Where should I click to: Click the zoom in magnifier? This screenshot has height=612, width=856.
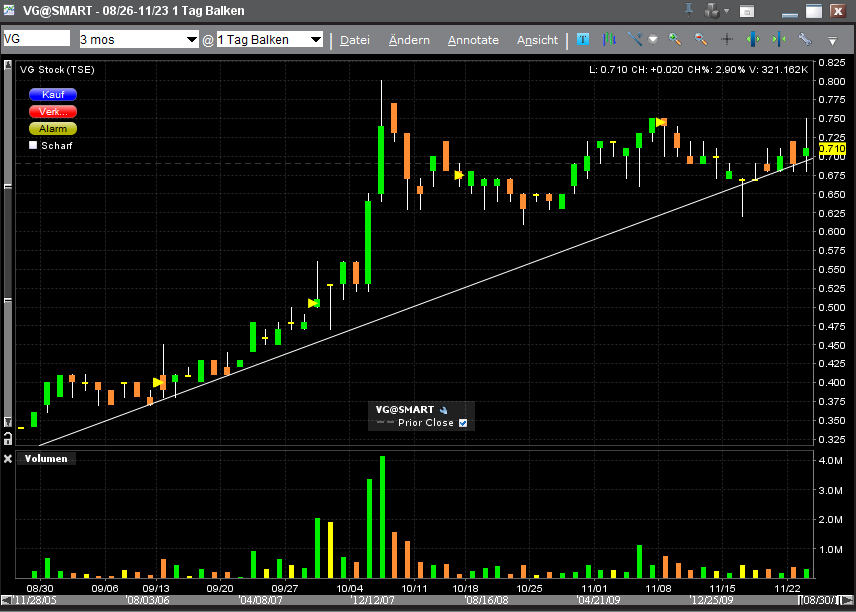coord(675,39)
